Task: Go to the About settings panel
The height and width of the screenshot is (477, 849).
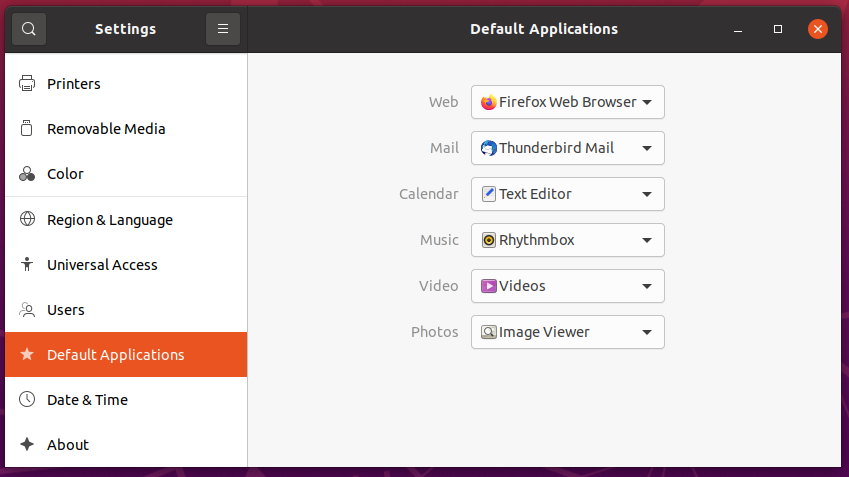Action: click(126, 445)
